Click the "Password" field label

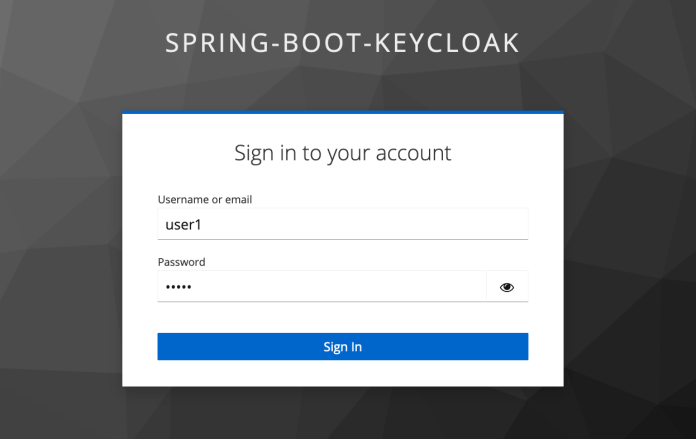[x=181, y=262]
